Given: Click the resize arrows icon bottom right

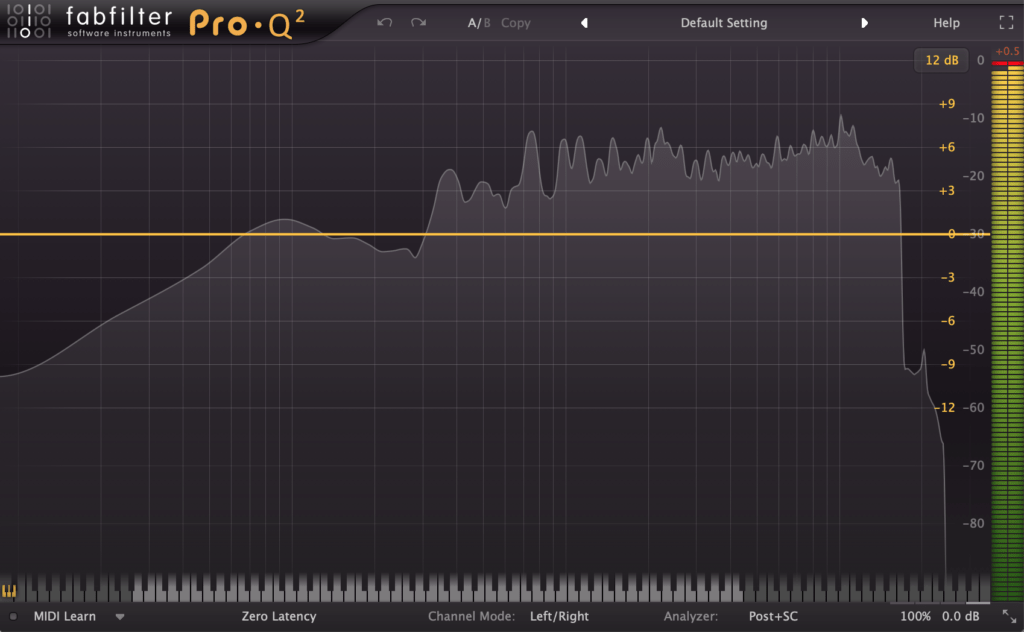Looking at the screenshot, I should [x=1010, y=616].
